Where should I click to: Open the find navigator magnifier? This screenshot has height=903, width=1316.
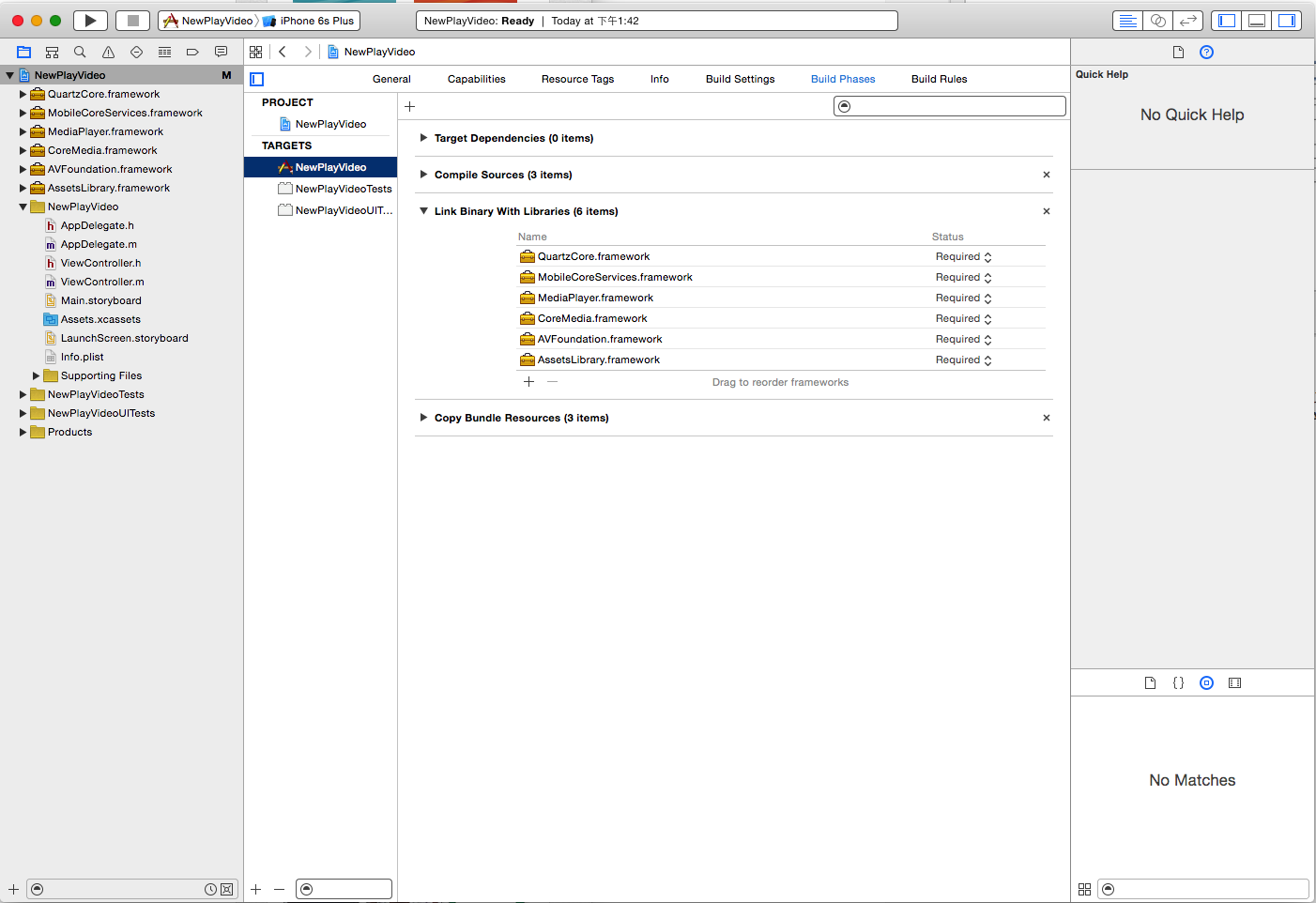coord(80,52)
